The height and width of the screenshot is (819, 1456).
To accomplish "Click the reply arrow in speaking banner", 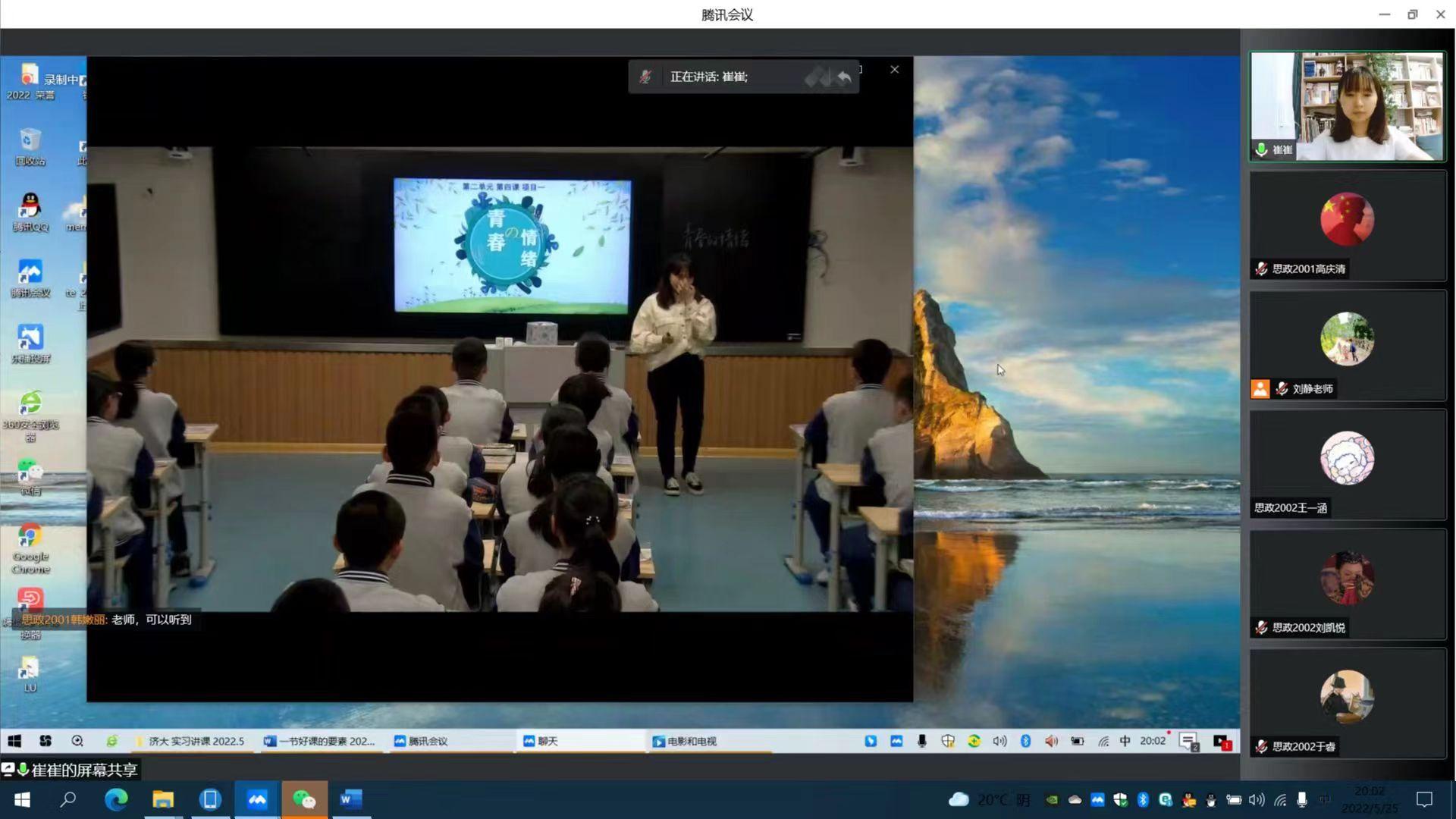I will point(844,77).
